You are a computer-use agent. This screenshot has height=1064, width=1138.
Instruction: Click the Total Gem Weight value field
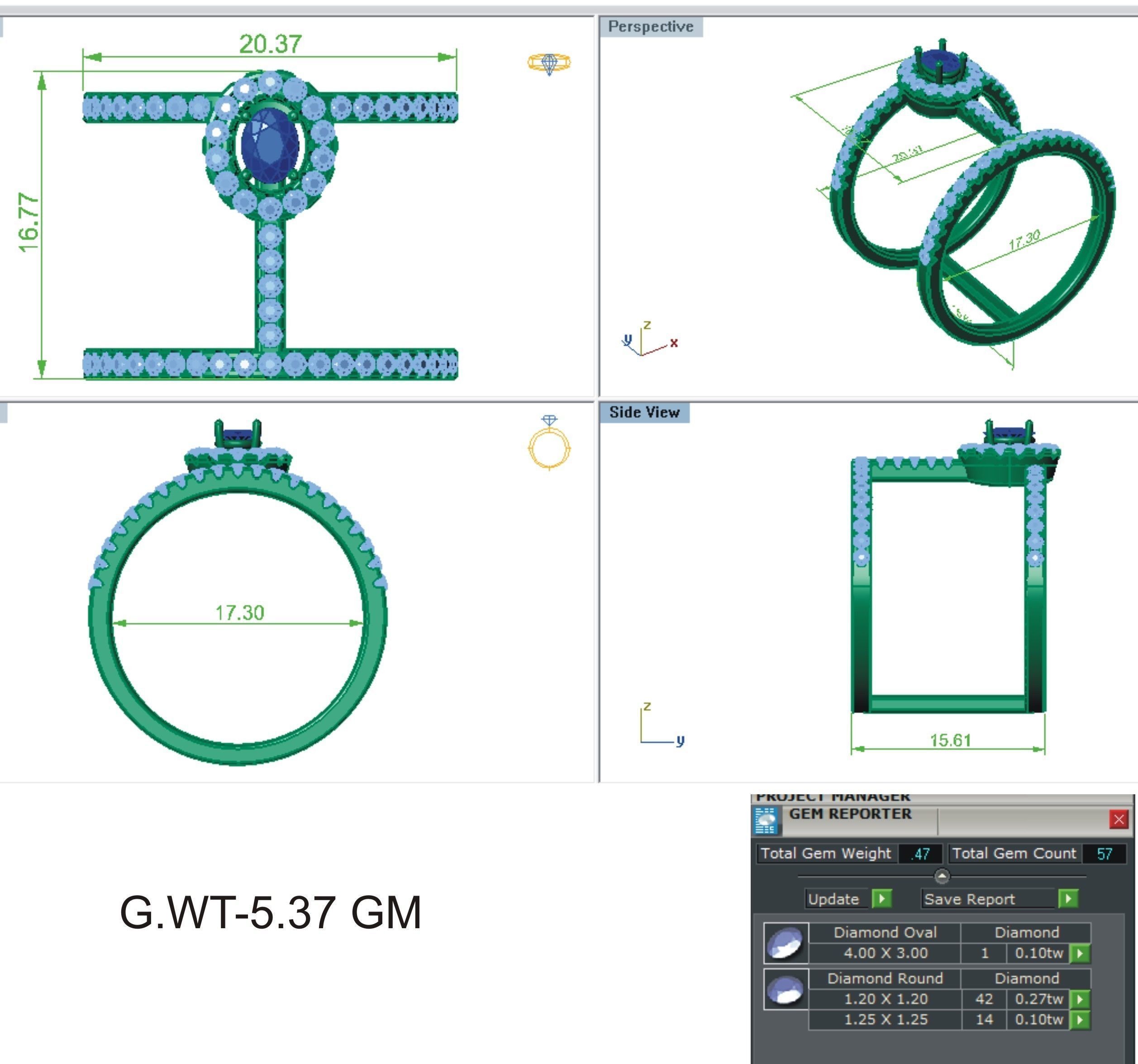[x=920, y=854]
